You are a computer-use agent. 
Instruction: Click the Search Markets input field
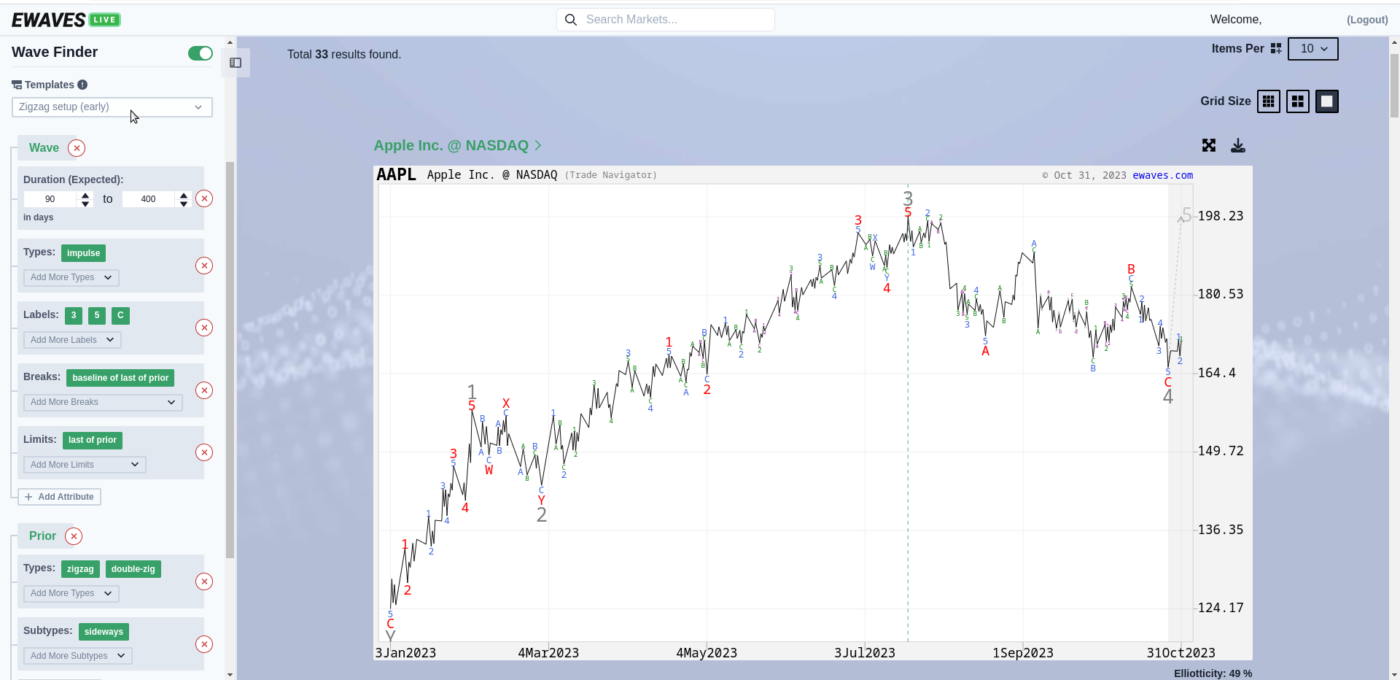(x=666, y=20)
